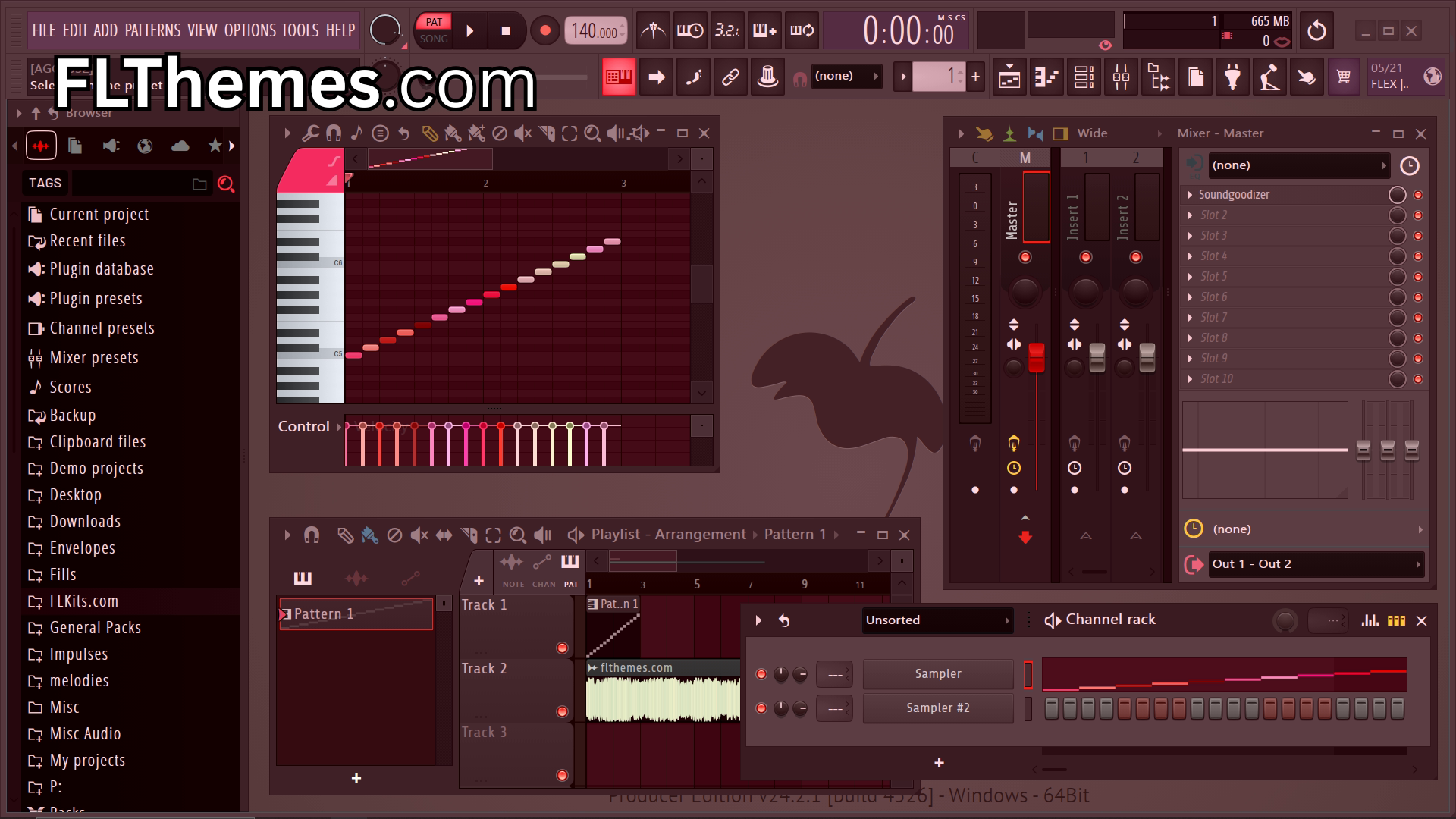The height and width of the screenshot is (819, 1456).
Task: Open the playlist Pattern 1 selector
Action: 802,535
